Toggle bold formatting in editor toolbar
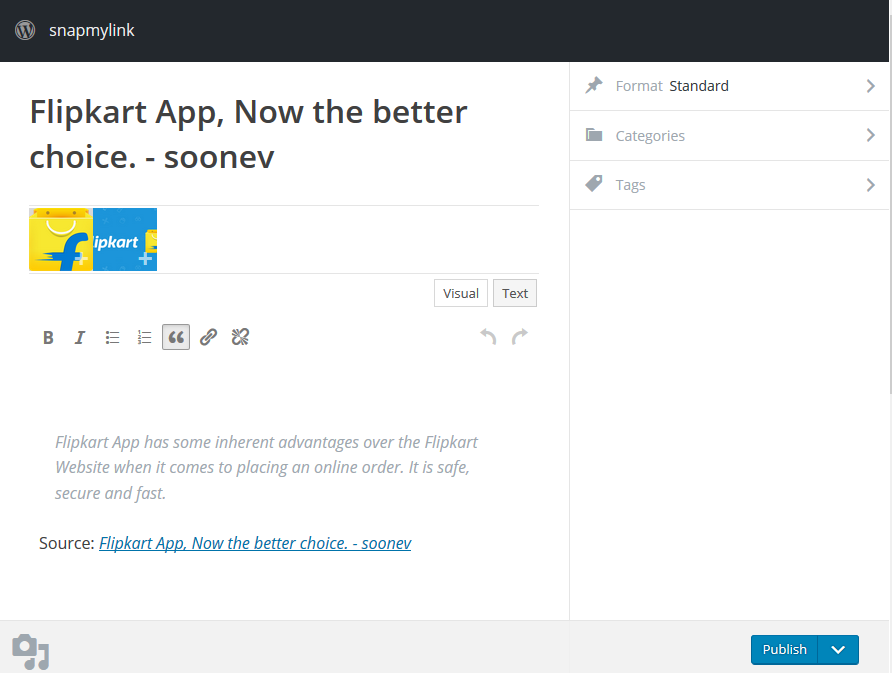This screenshot has height=673, width=892. 48,337
